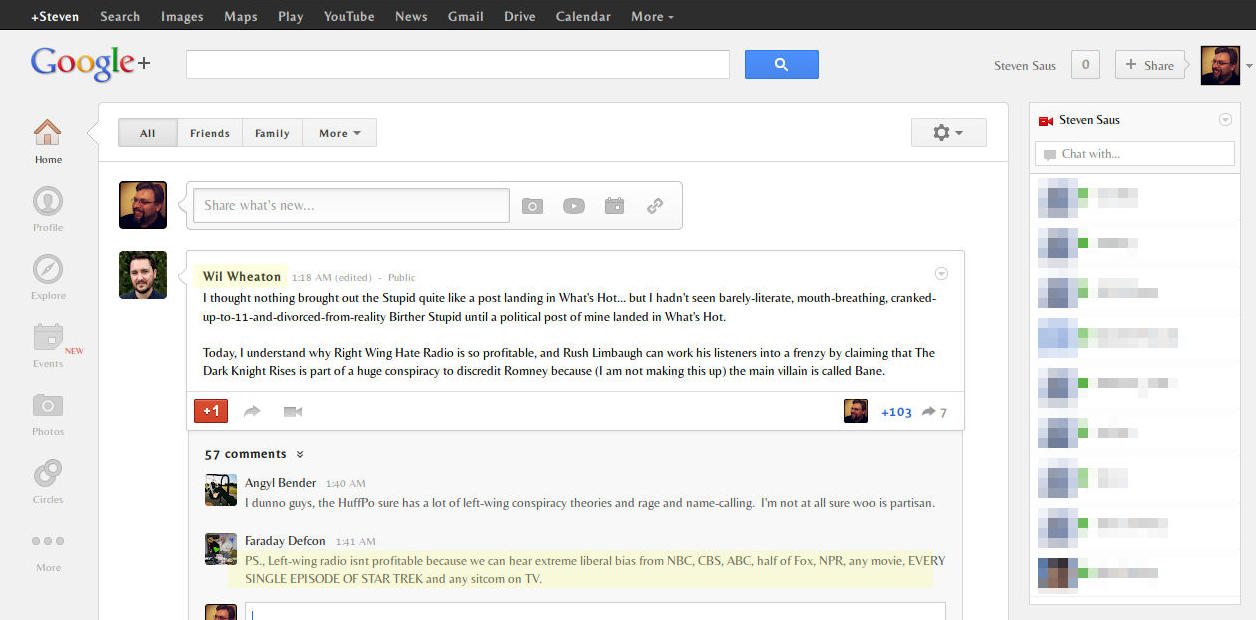Image resolution: width=1256 pixels, height=620 pixels.
Task: Open More dropdown in top black bar
Action: coord(652,16)
